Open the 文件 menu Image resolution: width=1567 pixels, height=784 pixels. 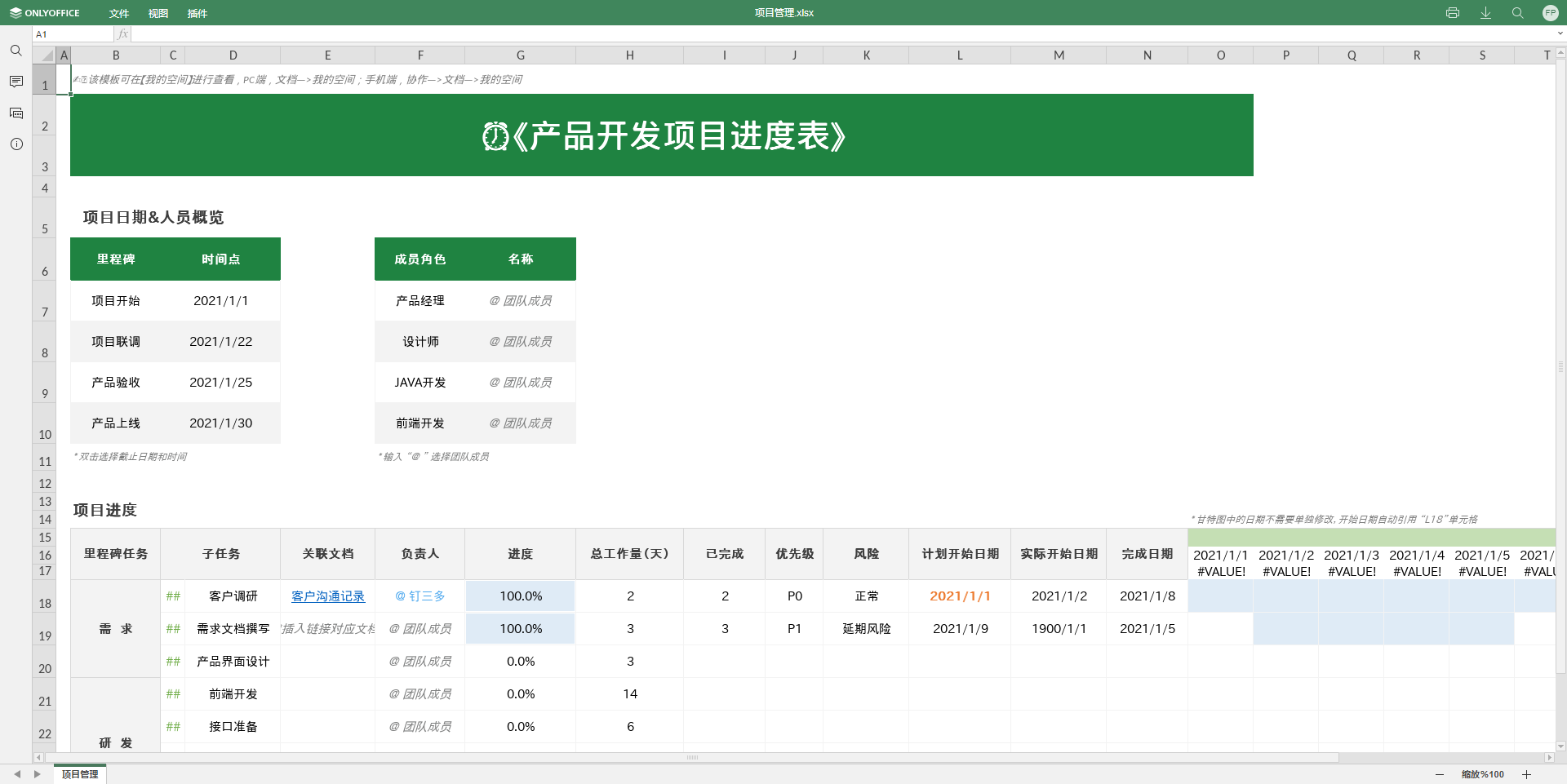(x=119, y=13)
